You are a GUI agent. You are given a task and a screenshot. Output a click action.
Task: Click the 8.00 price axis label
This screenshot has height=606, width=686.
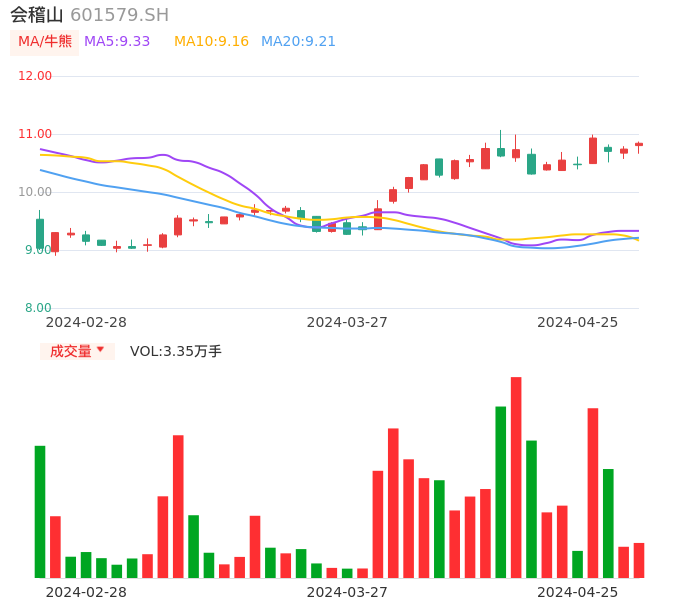pyautogui.click(x=39, y=308)
